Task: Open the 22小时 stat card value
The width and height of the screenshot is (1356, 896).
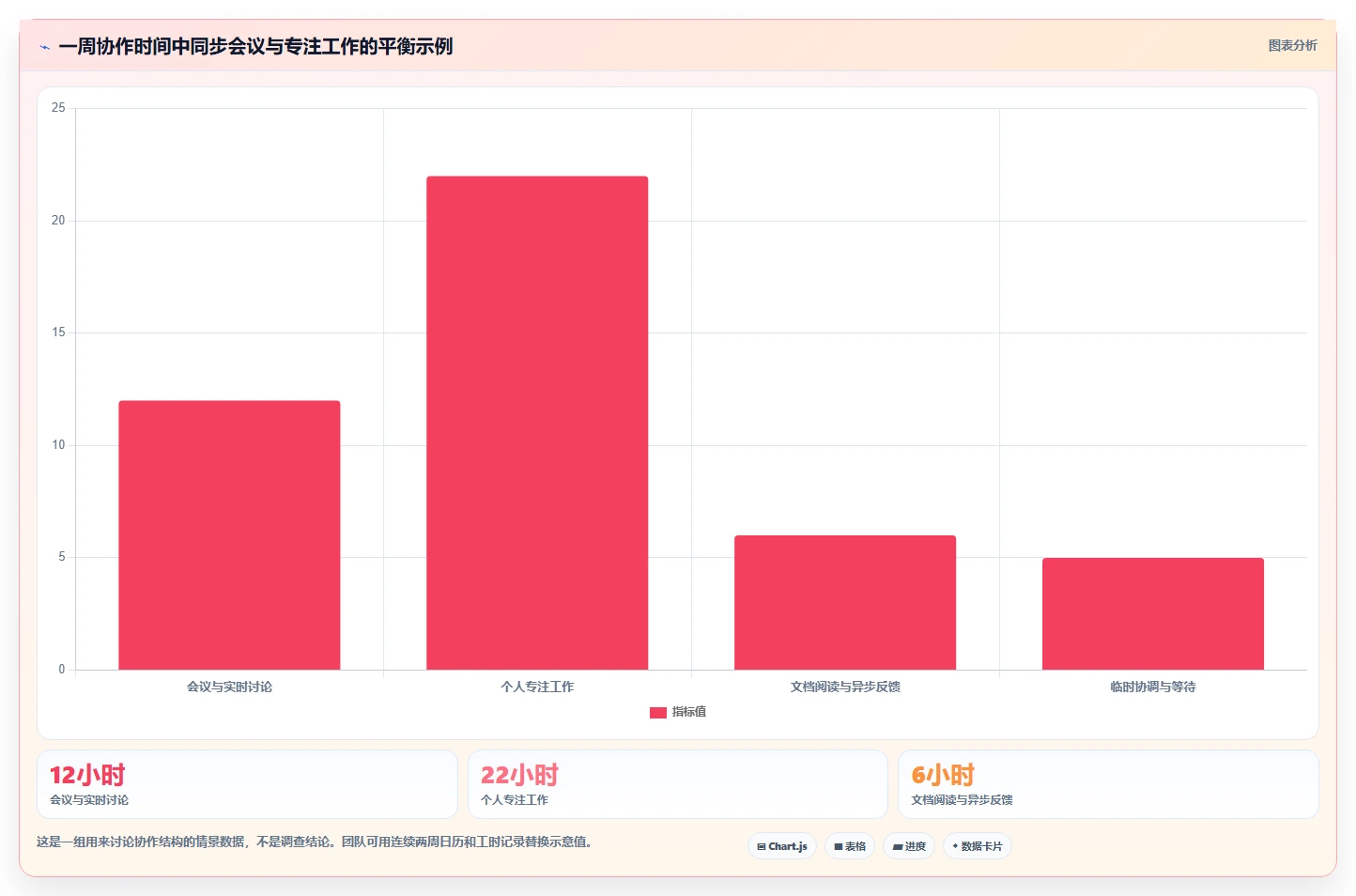Action: coord(519,775)
